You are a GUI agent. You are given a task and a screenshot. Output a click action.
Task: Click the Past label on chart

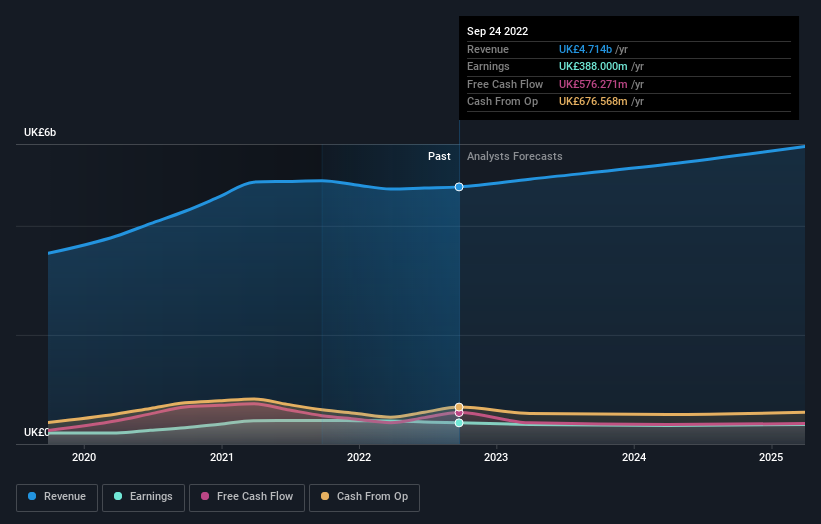click(439, 156)
